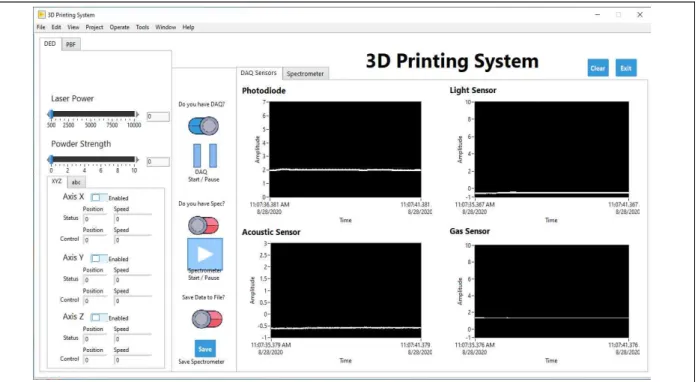Viewport: 698px width, 382px height.
Task: Click the Light Sensor graph plot area
Action: pyautogui.click(x=552, y=149)
